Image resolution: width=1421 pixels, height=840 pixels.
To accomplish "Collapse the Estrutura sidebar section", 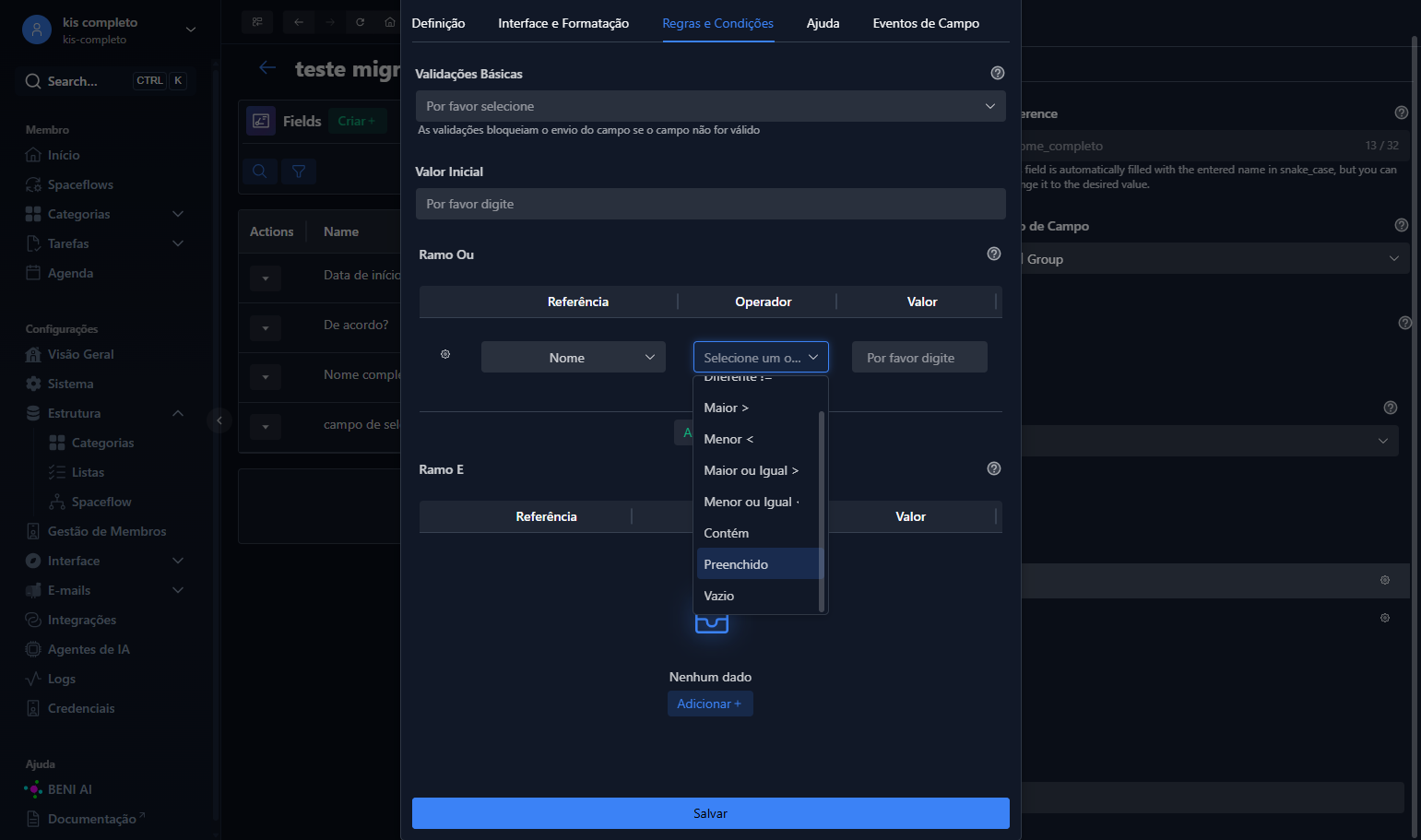I will click(x=178, y=413).
